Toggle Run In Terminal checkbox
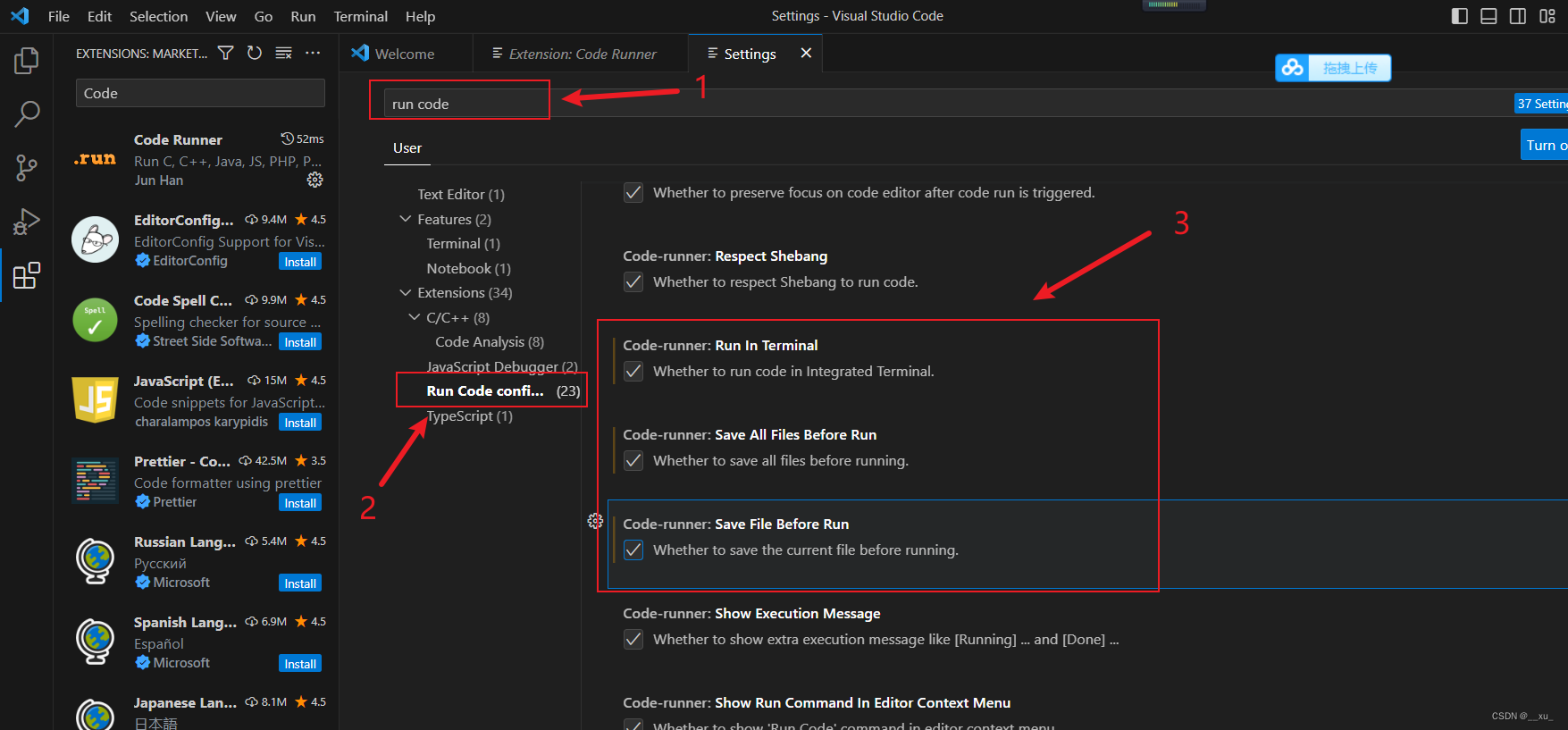This screenshot has height=730, width=1568. click(633, 372)
